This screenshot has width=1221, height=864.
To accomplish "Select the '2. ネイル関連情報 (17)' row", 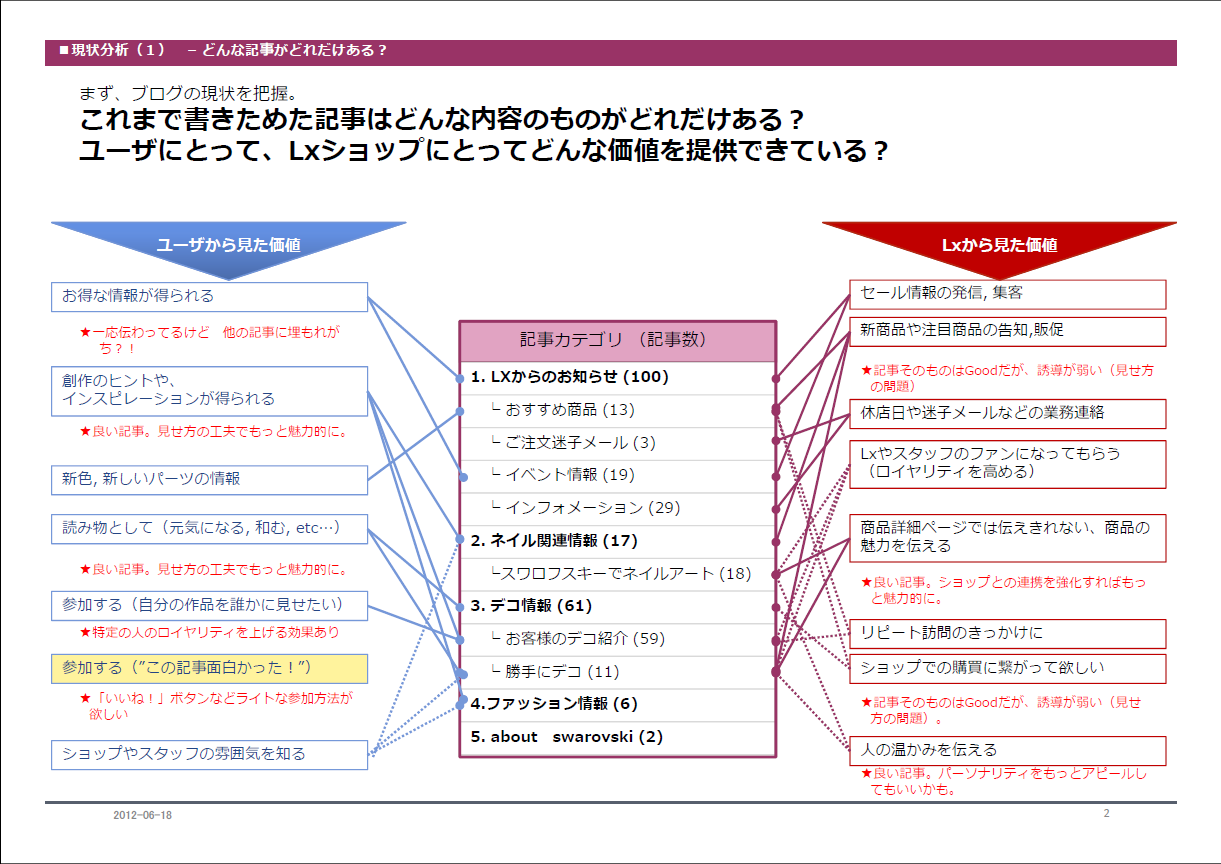I will pos(617,541).
